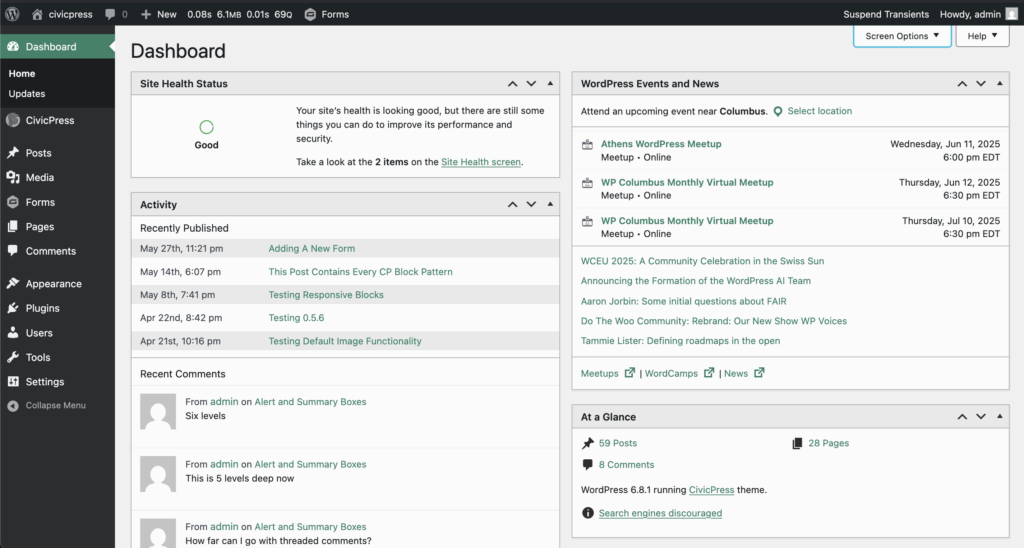
Task: Open the Site Health screen link
Action: (481, 162)
